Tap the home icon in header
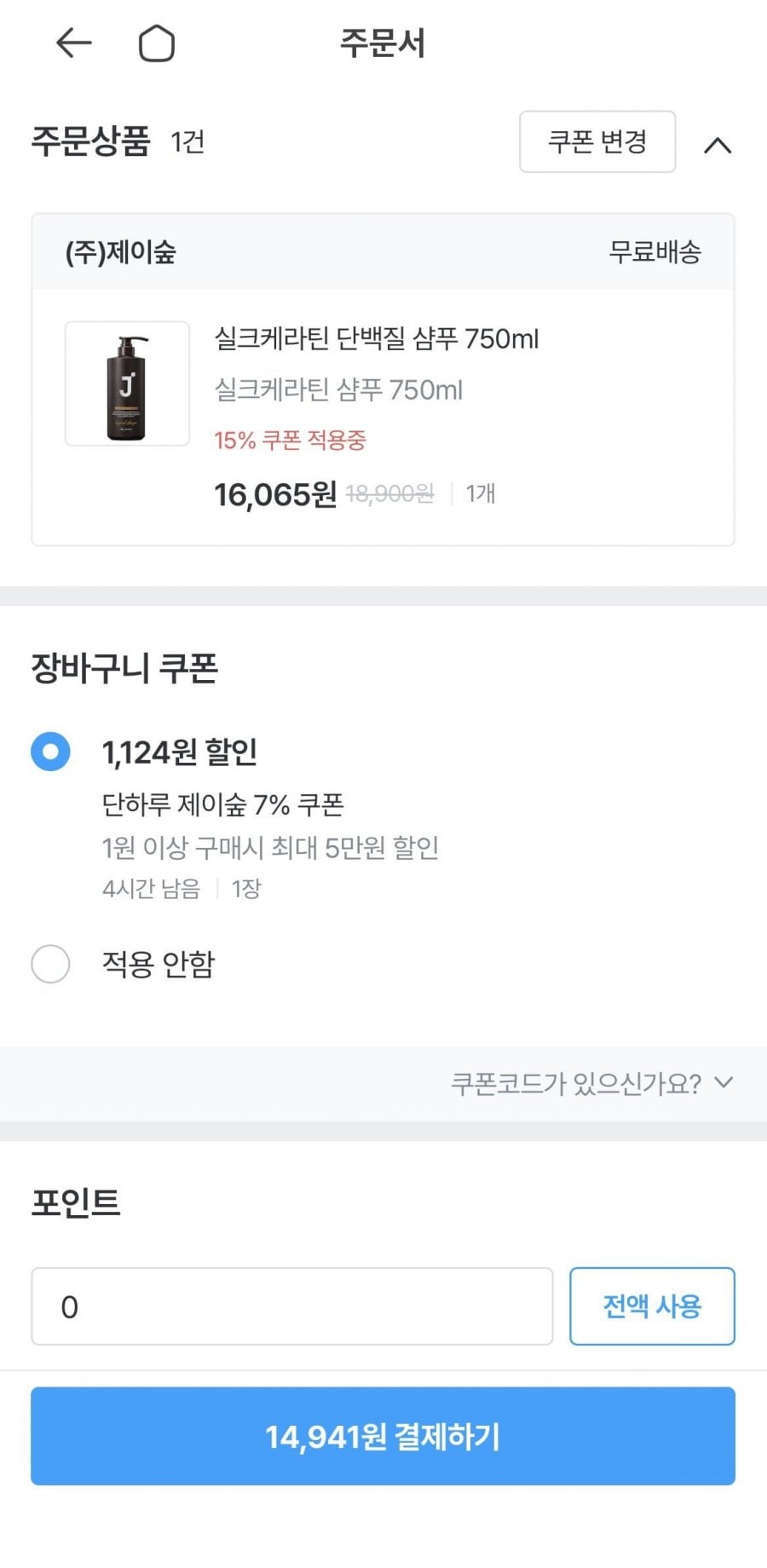Image resolution: width=767 pixels, height=1568 pixels. click(157, 43)
